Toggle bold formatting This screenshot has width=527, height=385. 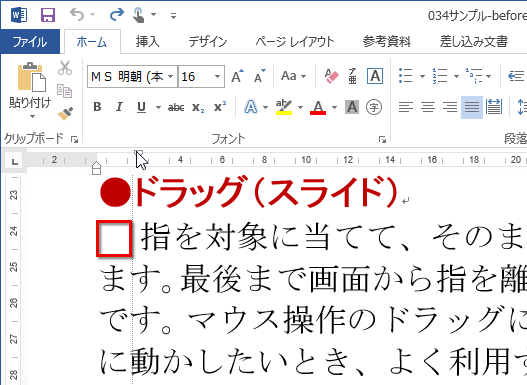(x=97, y=107)
